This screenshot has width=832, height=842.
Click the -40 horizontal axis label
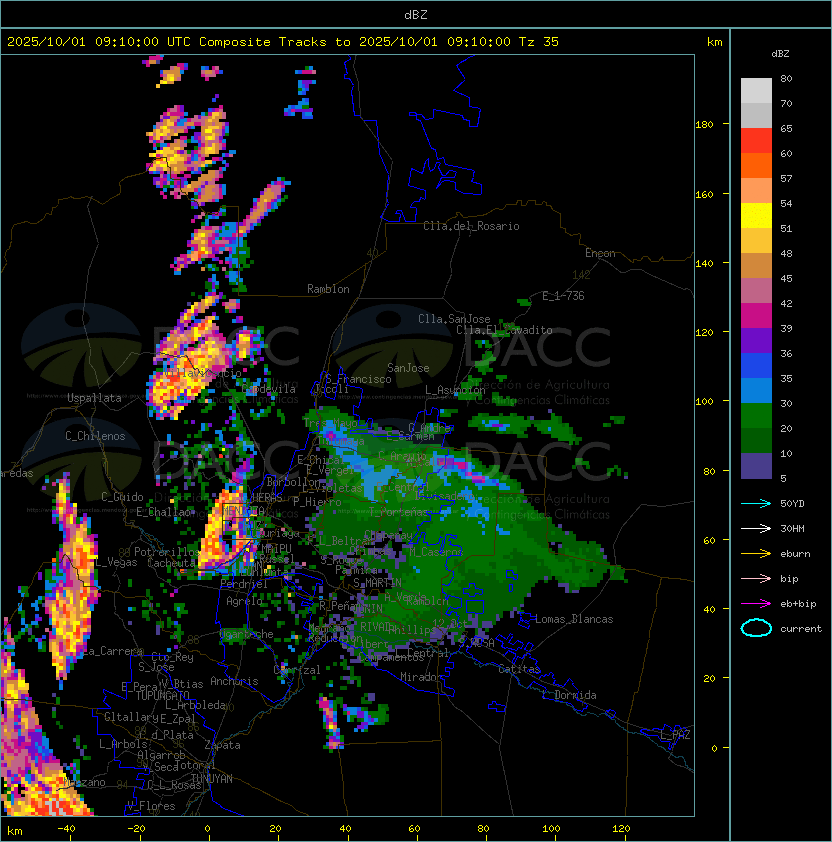coord(67,828)
